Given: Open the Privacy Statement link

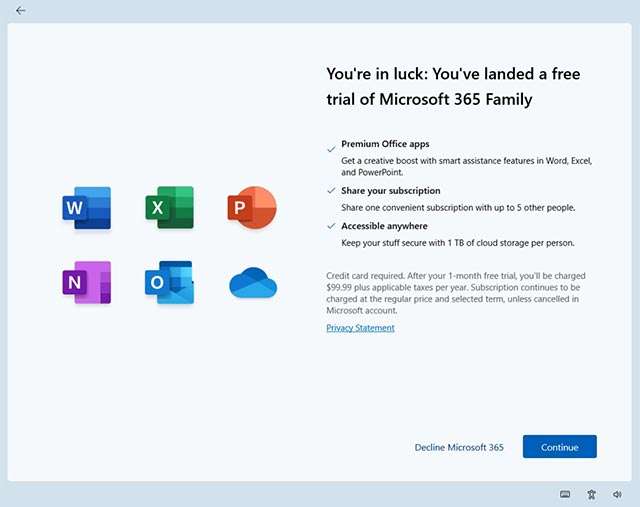Looking at the screenshot, I should click(x=360, y=328).
